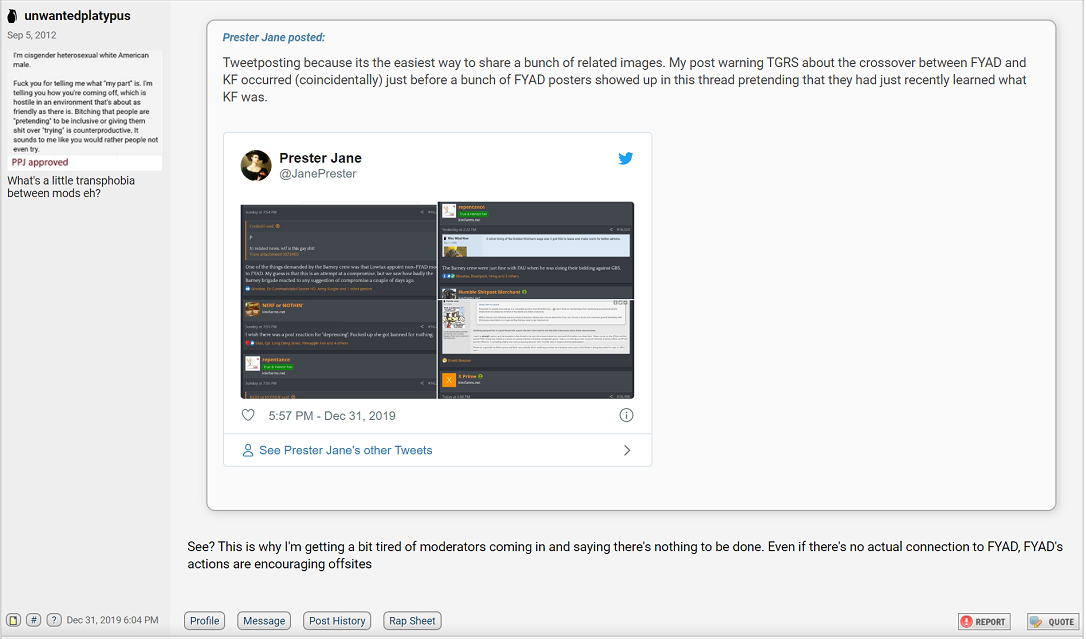Click the username unwantedplatypus
This screenshot has width=1086, height=639.
click(78, 16)
